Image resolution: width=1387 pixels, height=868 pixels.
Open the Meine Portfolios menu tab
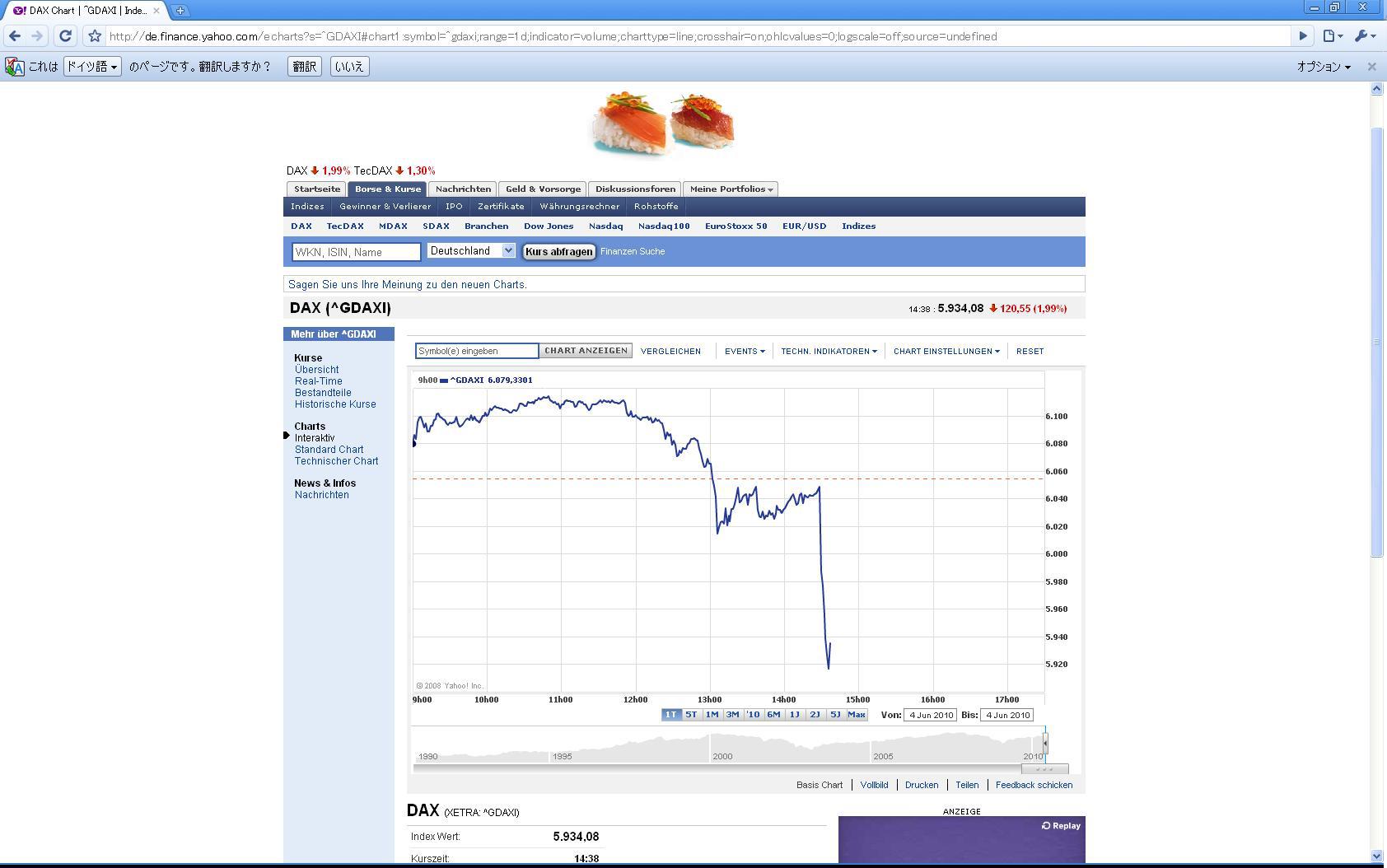[x=731, y=189]
